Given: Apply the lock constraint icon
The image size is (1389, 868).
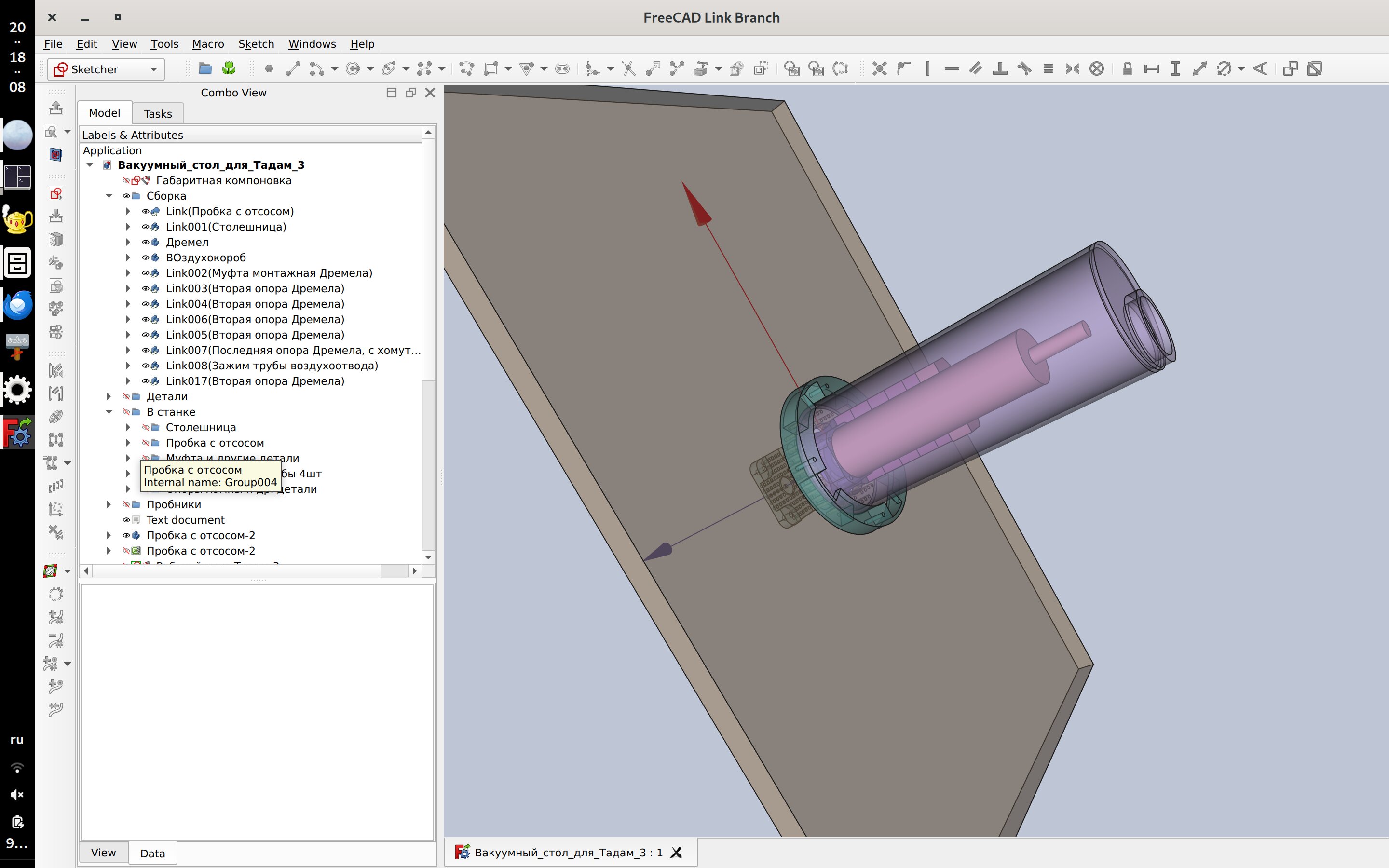Looking at the screenshot, I should pyautogui.click(x=1127, y=69).
